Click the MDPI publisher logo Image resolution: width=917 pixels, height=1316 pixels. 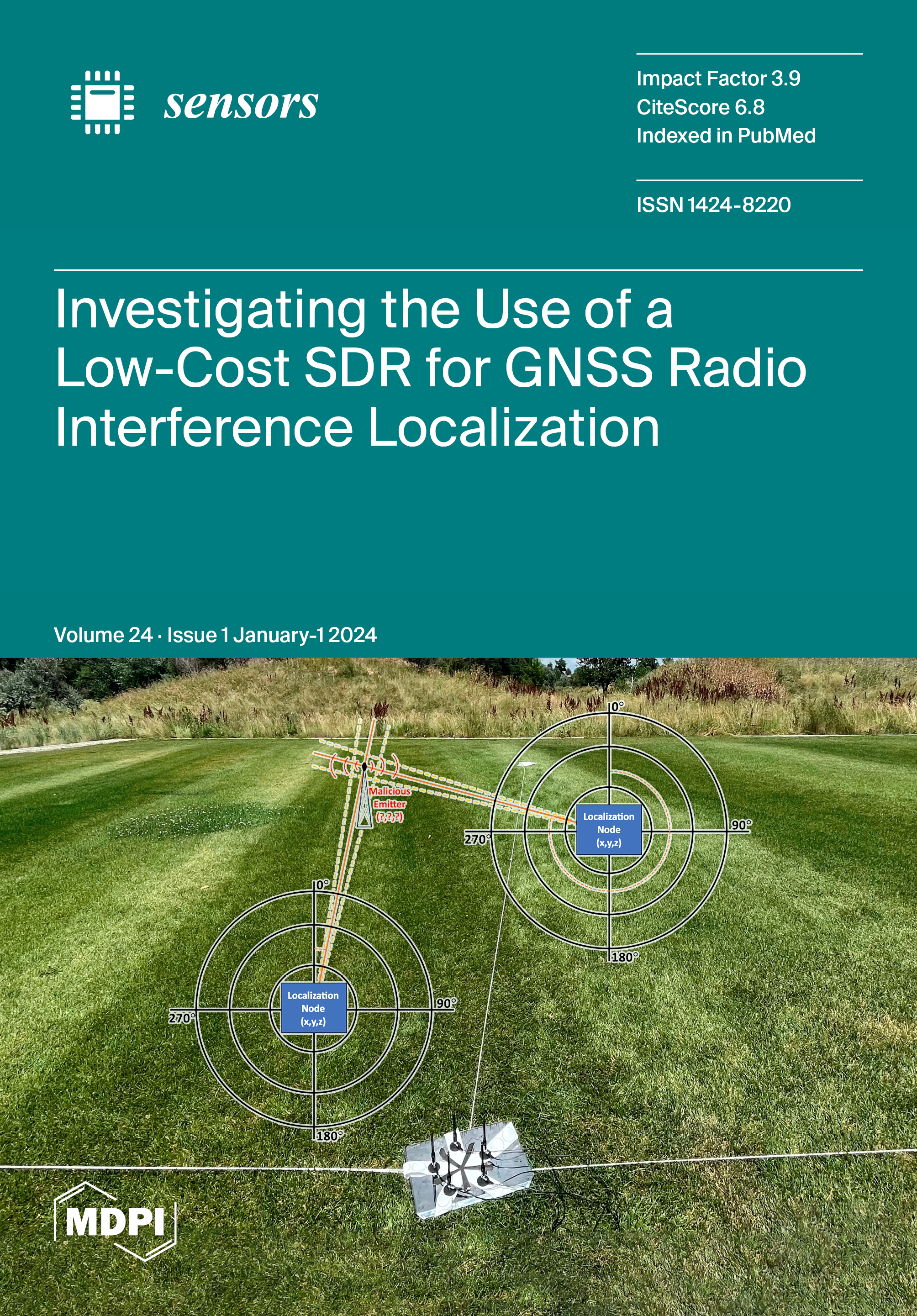coord(115,1222)
